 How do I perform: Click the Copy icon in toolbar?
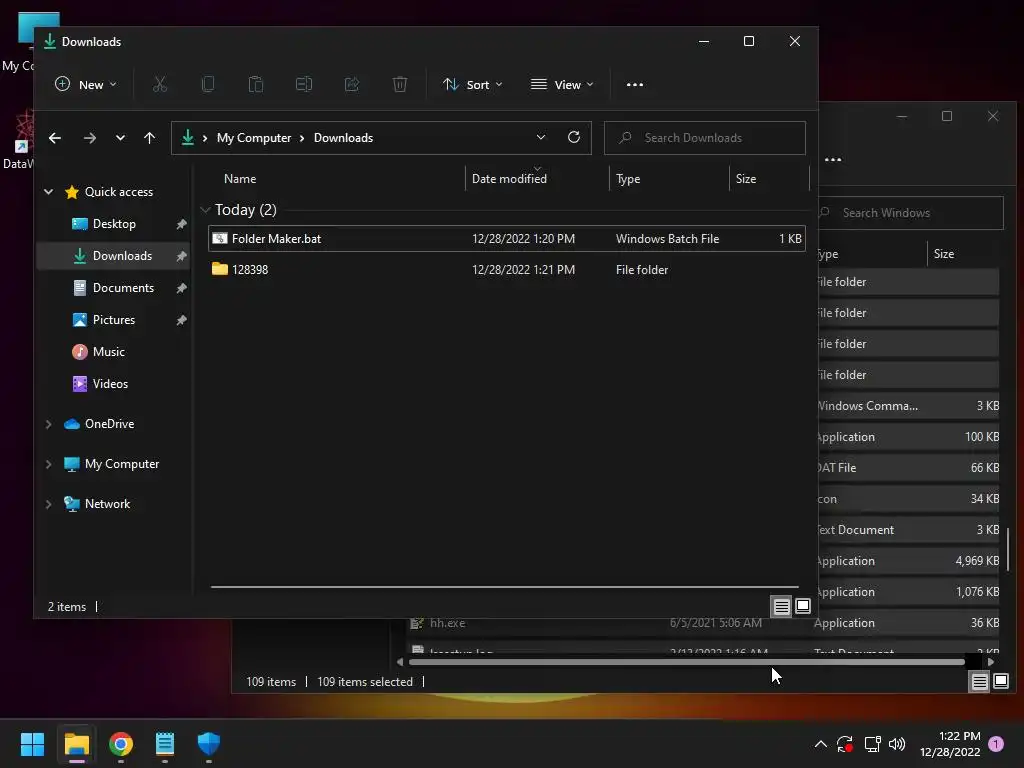click(208, 84)
